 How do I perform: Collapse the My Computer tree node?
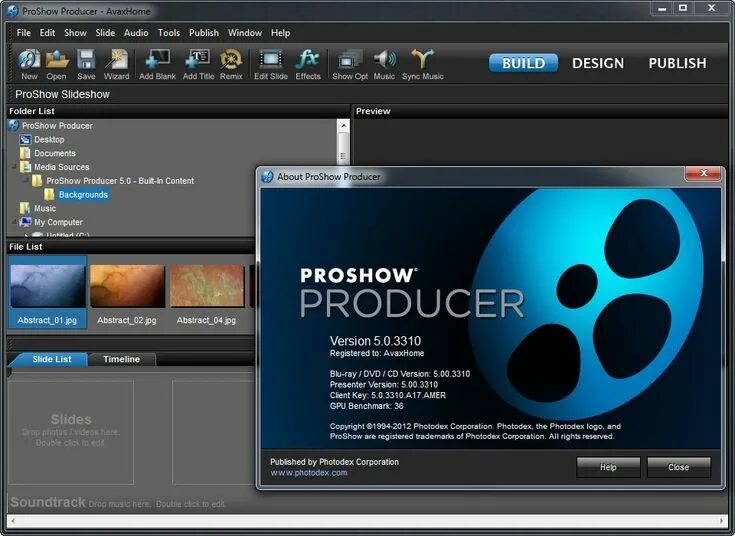[x=14, y=221]
